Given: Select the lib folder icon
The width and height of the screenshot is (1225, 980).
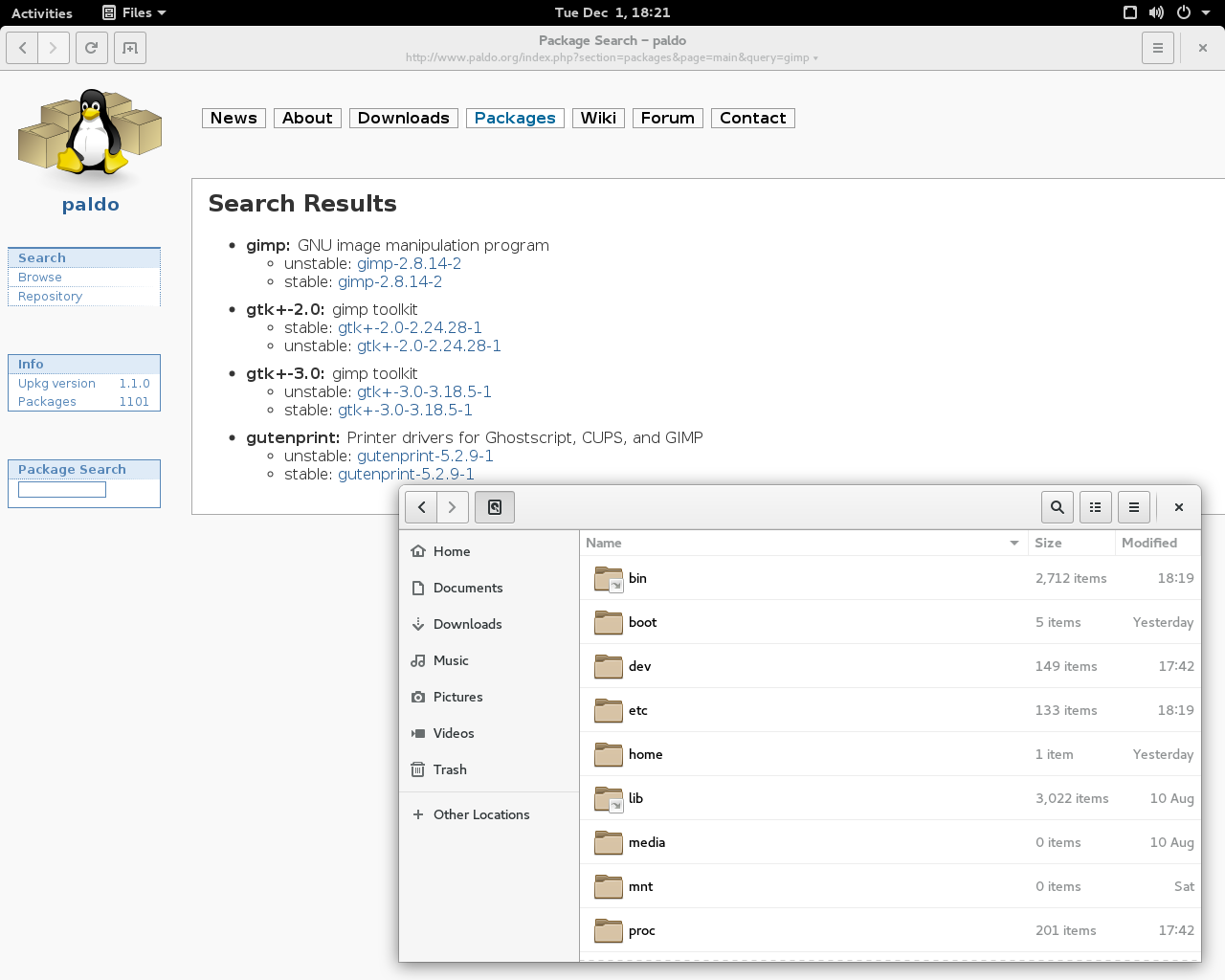Looking at the screenshot, I should tap(609, 798).
